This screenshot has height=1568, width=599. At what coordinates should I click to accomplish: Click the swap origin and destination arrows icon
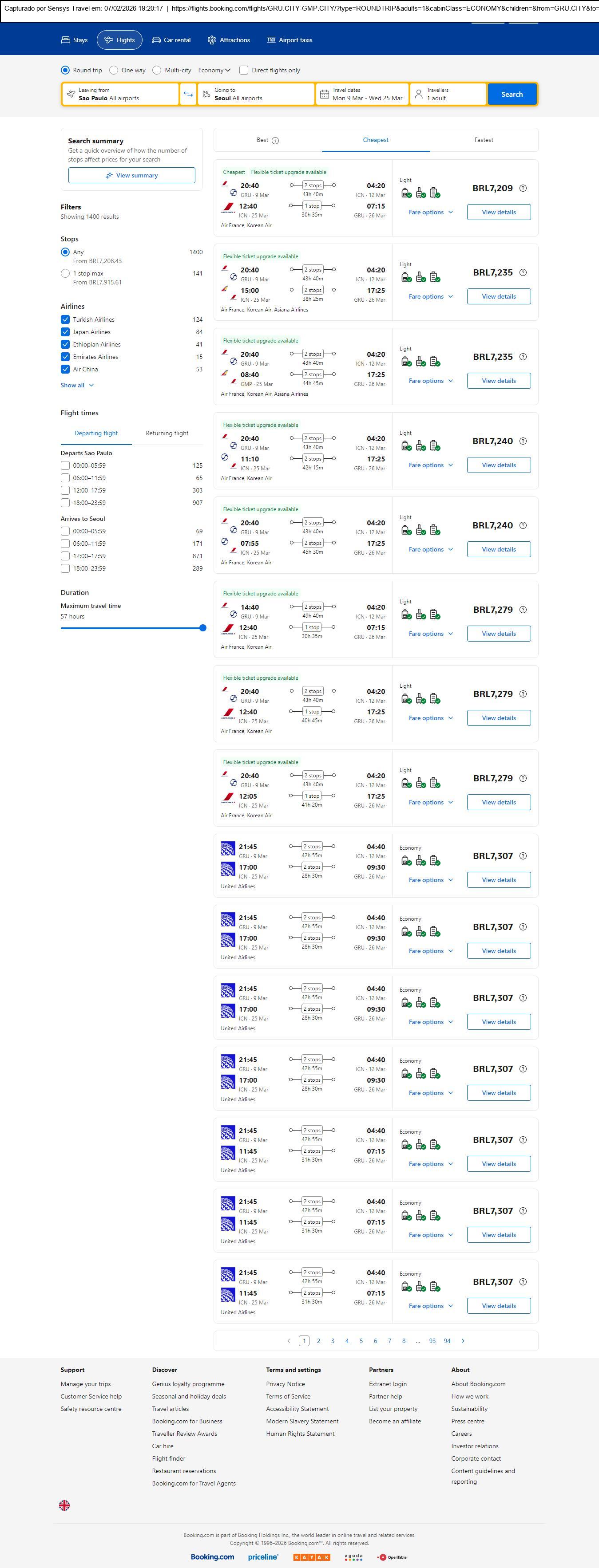[x=188, y=95]
